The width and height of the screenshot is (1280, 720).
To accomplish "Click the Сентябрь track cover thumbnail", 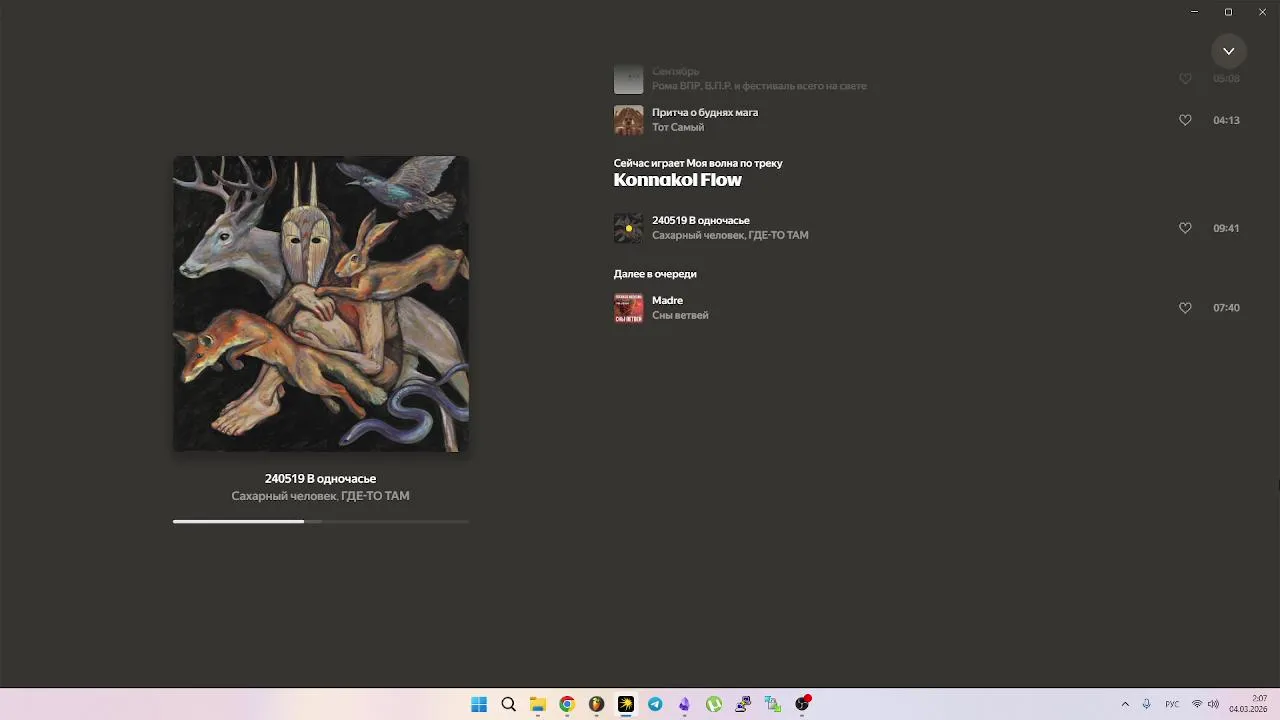I will (x=628, y=79).
